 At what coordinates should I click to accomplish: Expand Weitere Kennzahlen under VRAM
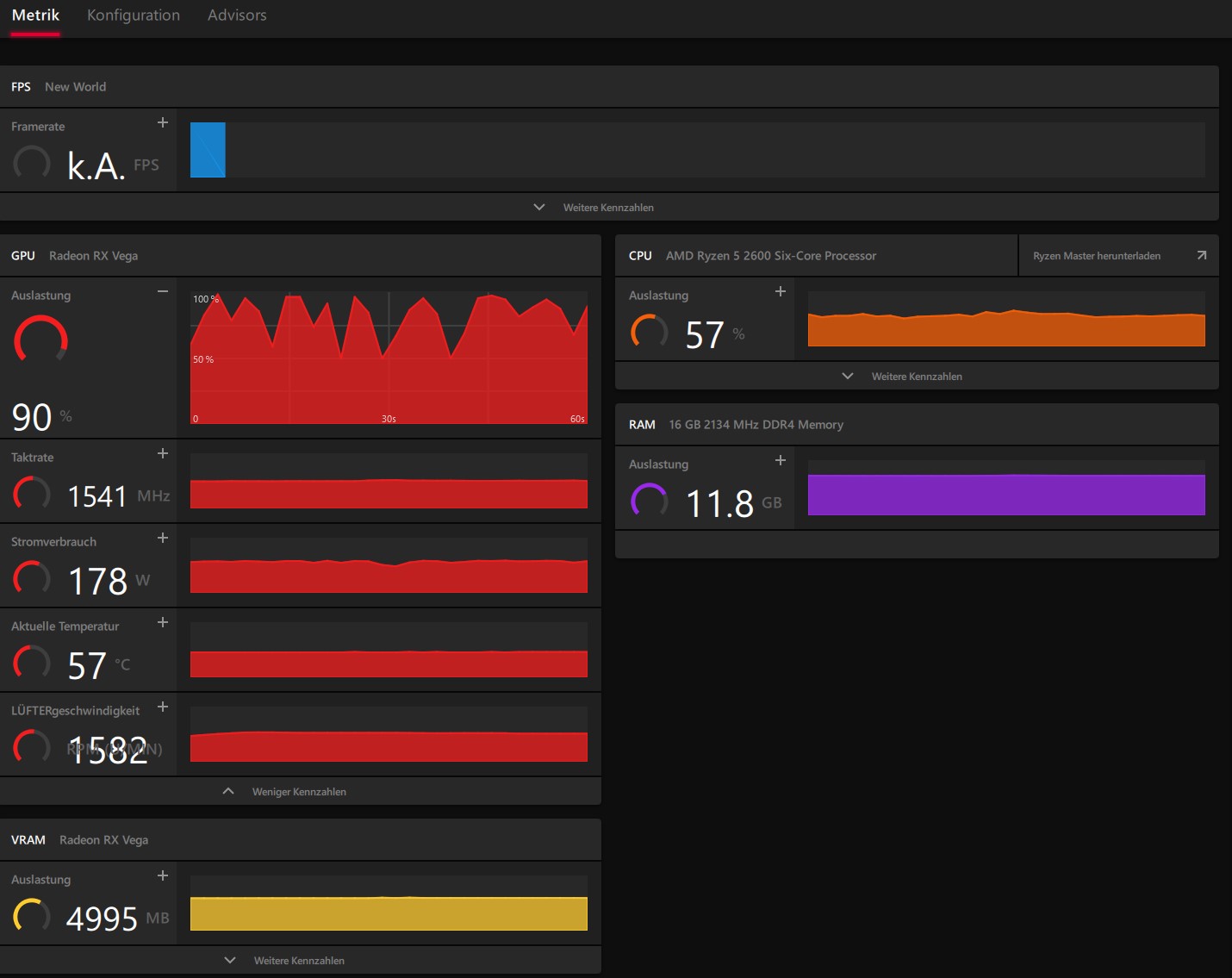[284, 961]
